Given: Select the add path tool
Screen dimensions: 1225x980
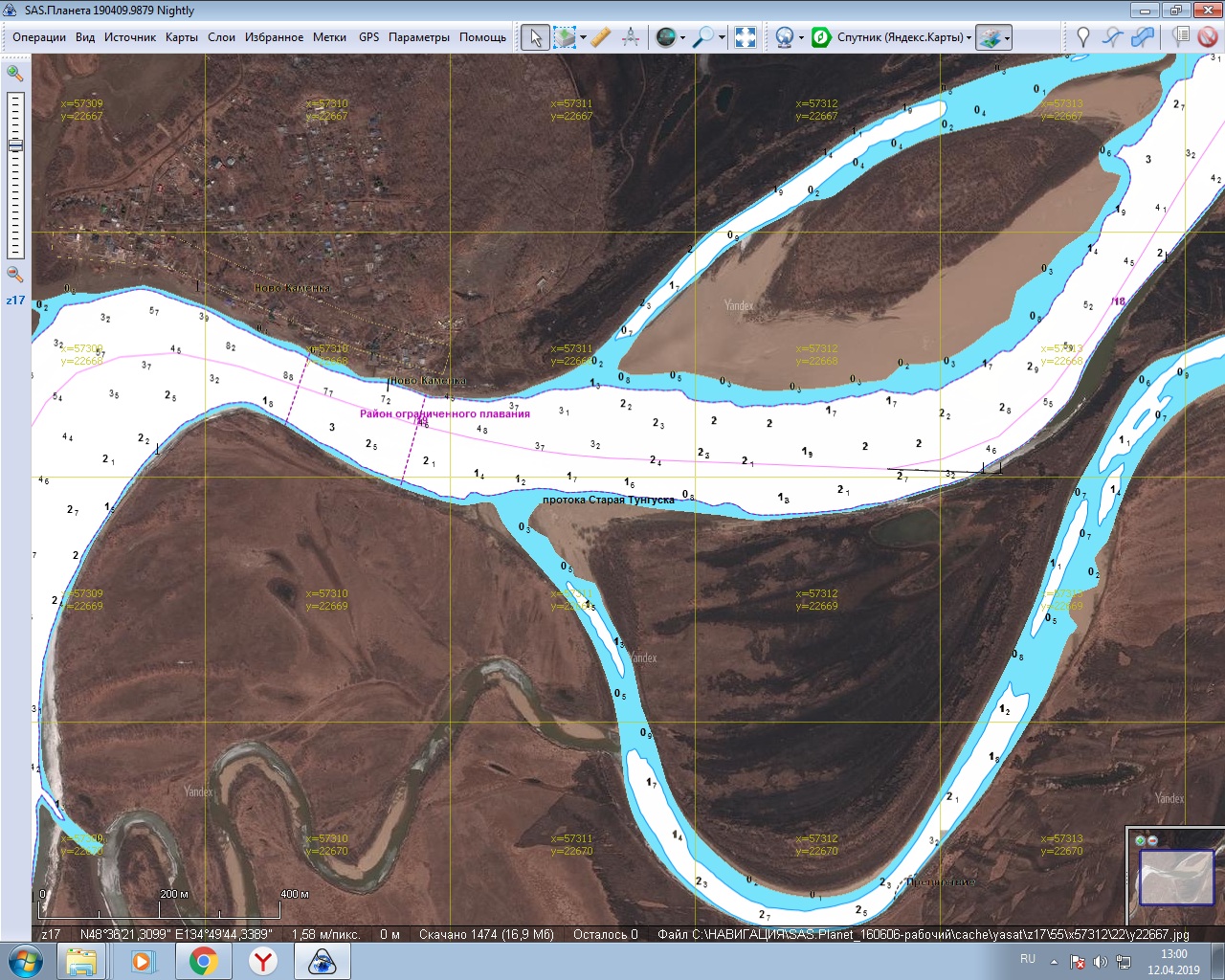Looking at the screenshot, I should [x=1112, y=37].
